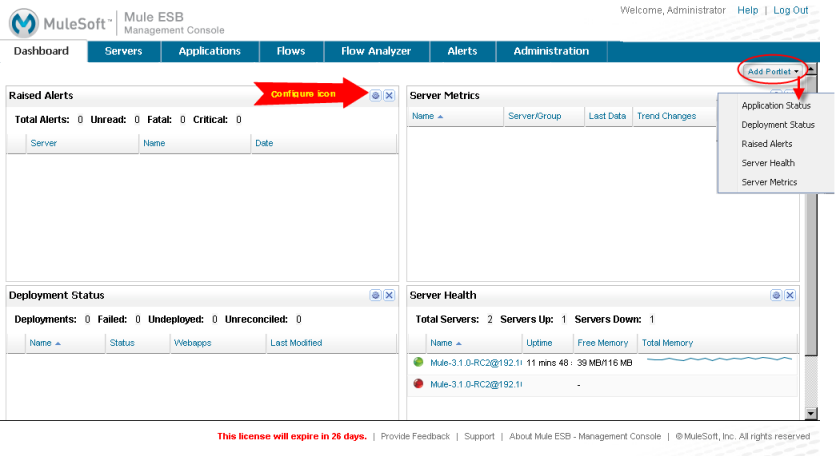The width and height of the screenshot is (835, 456).
Task: Close the Deployment Status portlet
Action: [x=389, y=295]
